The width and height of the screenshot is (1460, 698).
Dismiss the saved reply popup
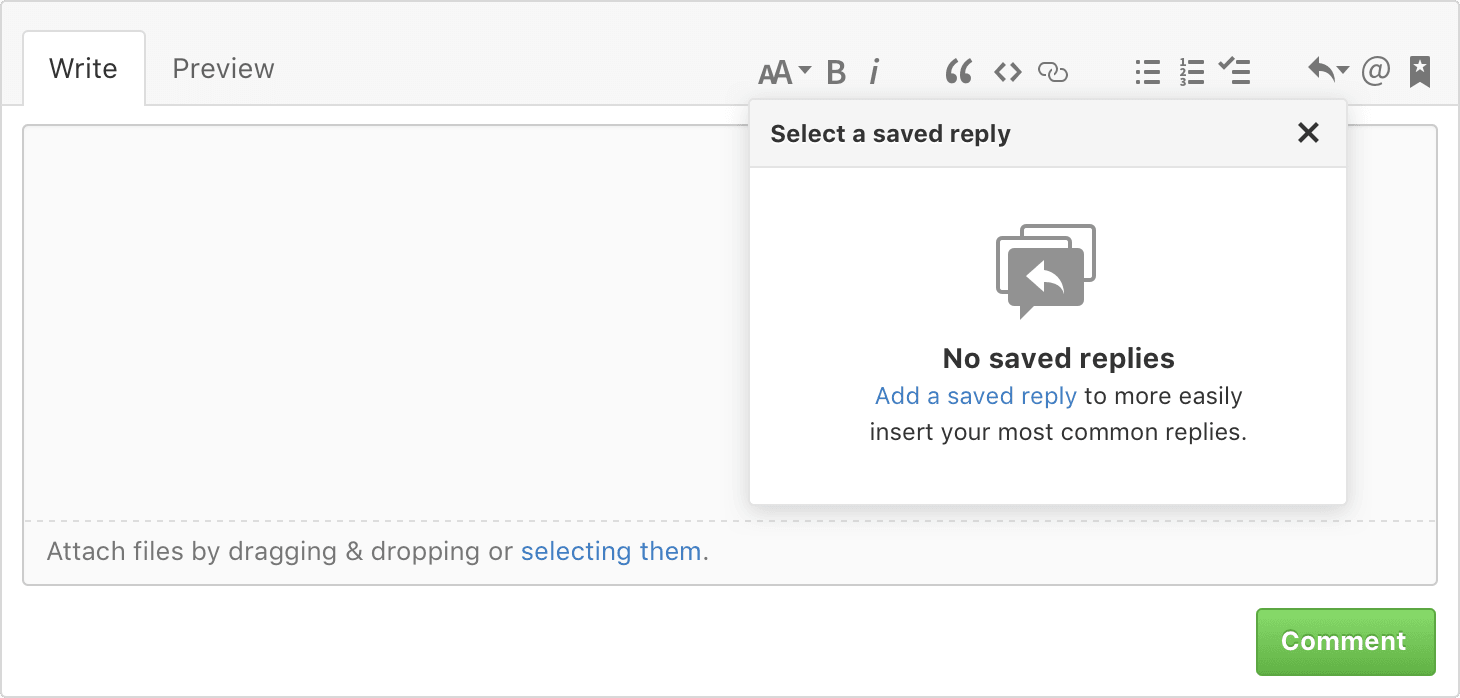click(1308, 133)
